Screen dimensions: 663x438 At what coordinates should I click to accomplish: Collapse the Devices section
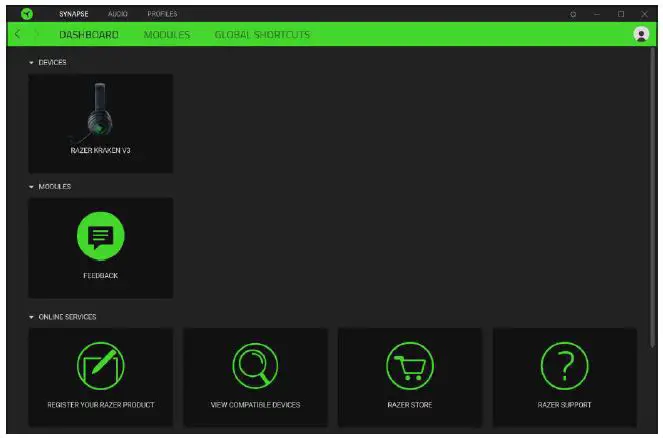tap(31, 63)
